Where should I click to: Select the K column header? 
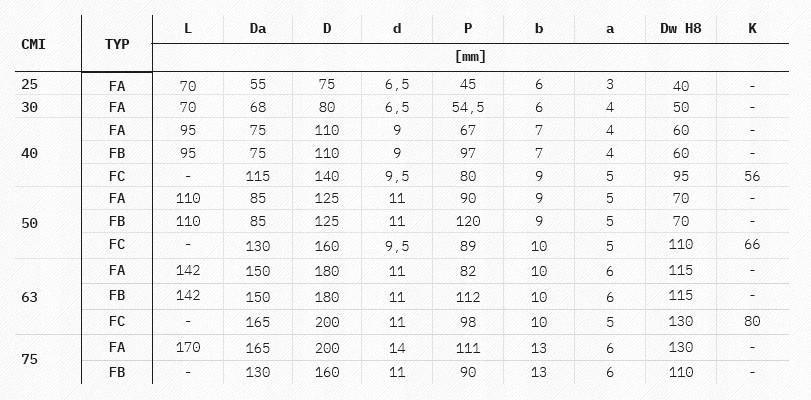pos(752,28)
